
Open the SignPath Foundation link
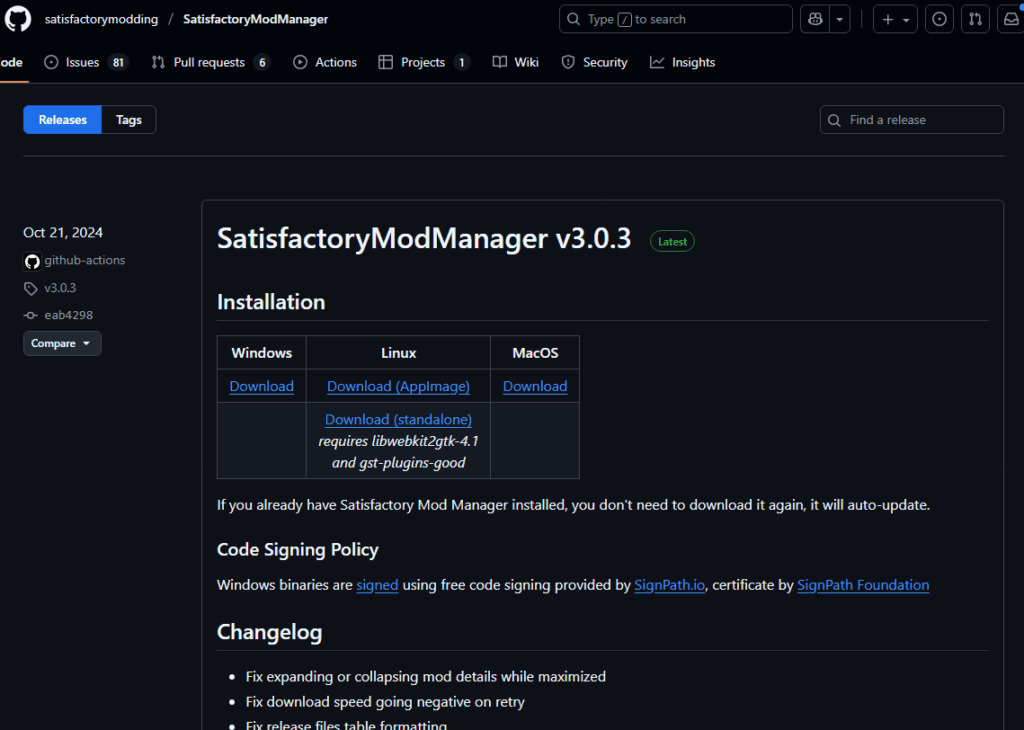coord(862,585)
